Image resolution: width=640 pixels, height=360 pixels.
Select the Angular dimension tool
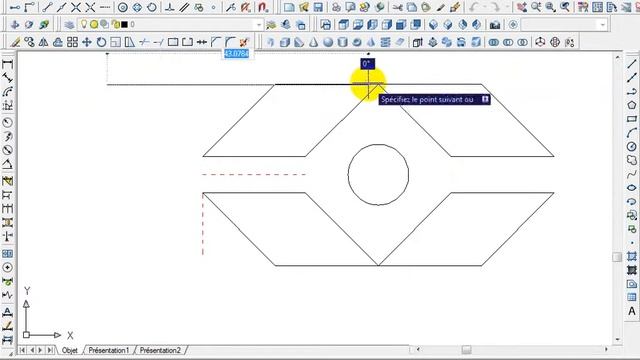pos(7,164)
